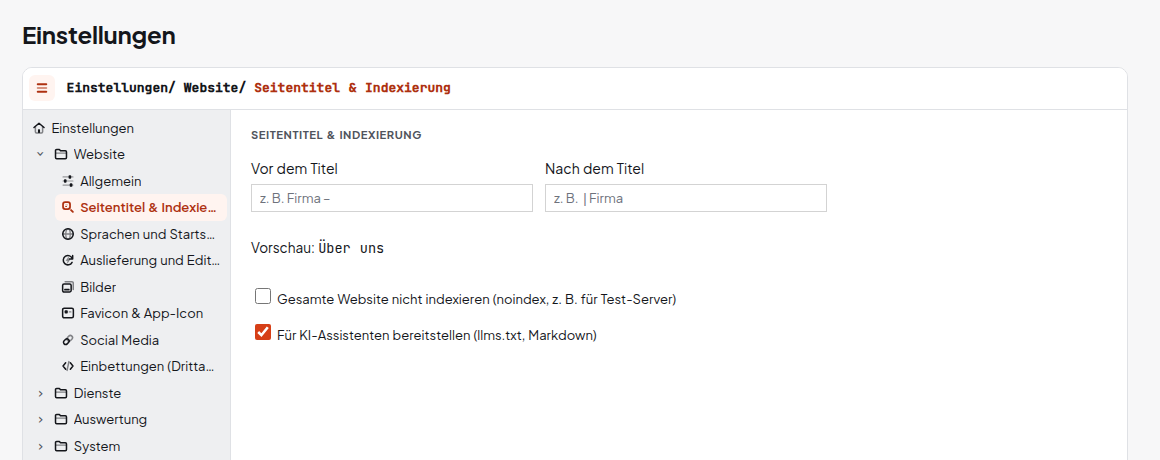This screenshot has width=1160, height=460.
Task: Click the System folder icon
Action: [x=61, y=446]
